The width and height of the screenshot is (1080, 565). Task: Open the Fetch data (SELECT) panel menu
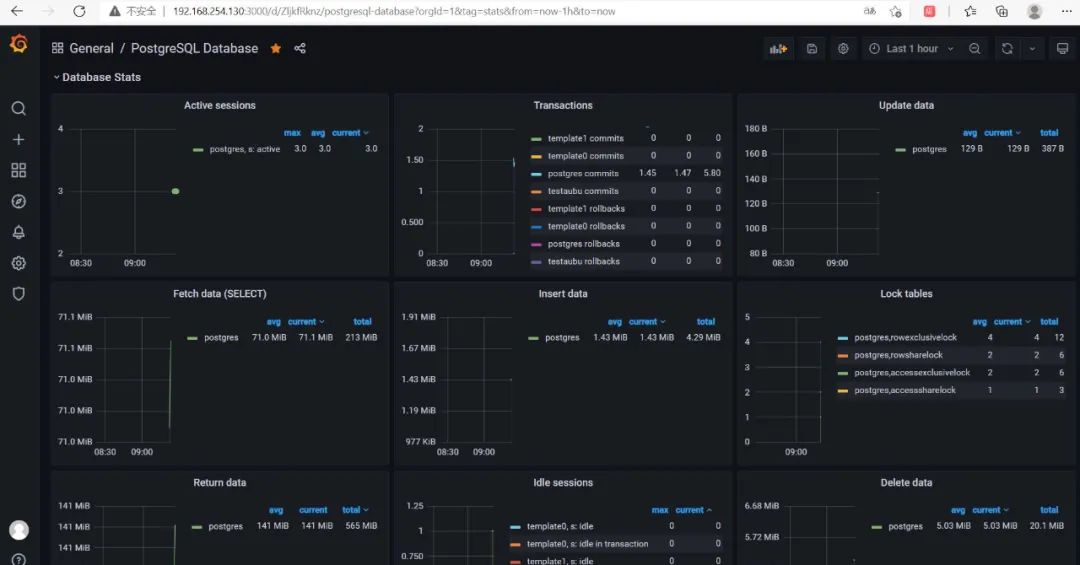point(220,294)
